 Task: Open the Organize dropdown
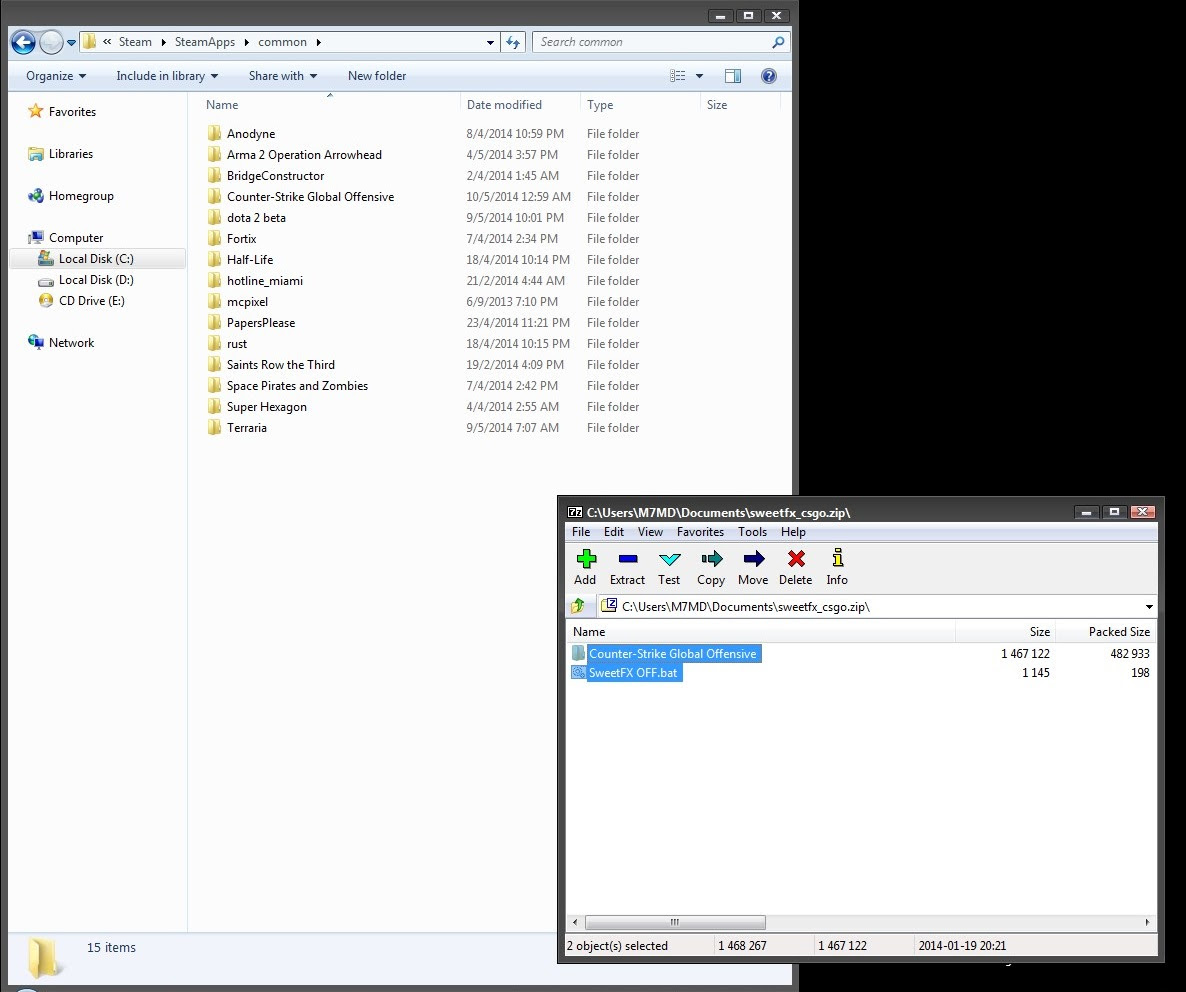pos(56,76)
